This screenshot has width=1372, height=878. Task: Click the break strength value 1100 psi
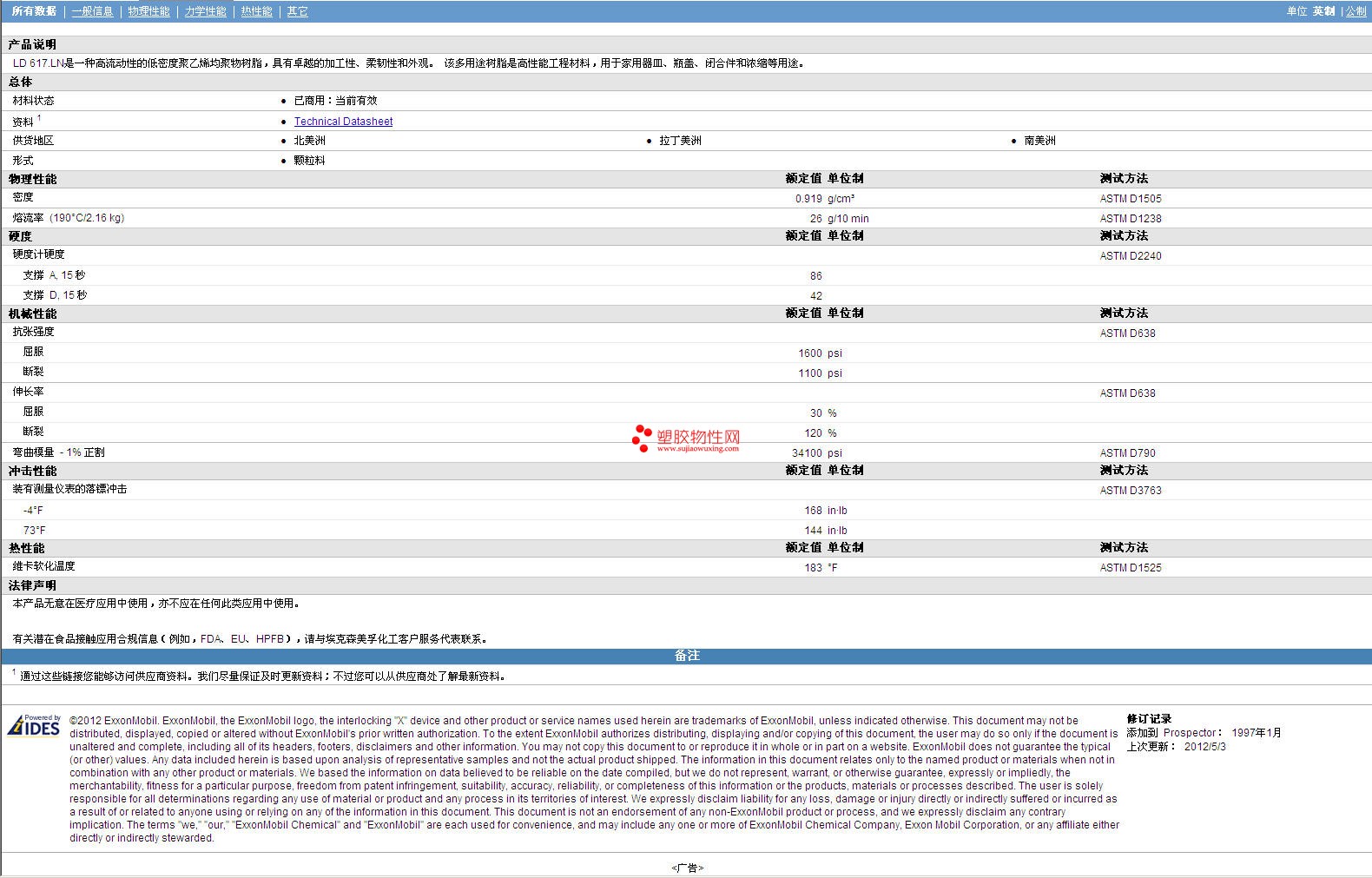820,373
